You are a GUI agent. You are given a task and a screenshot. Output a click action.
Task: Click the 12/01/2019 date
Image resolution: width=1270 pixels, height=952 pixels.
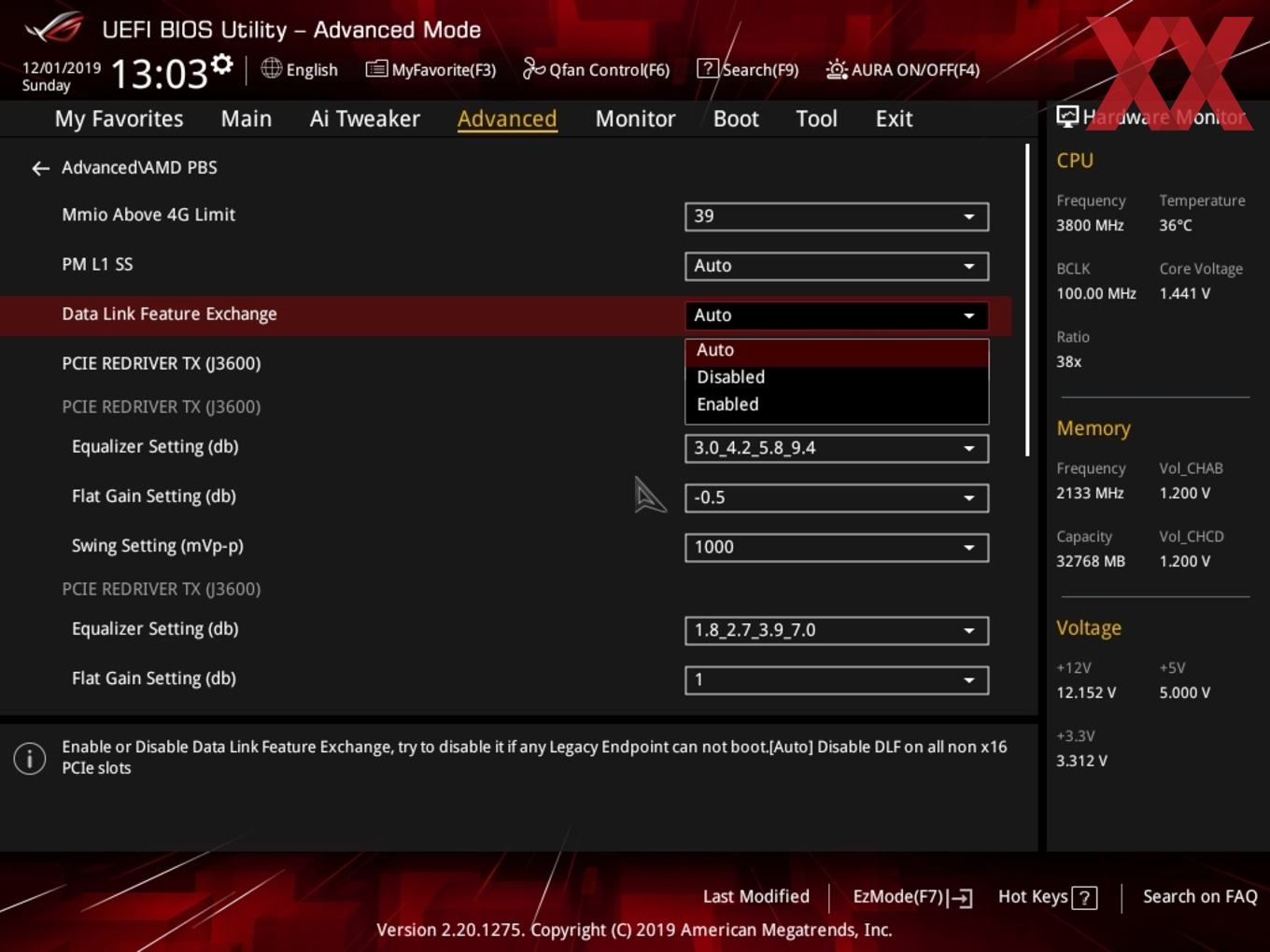pyautogui.click(x=62, y=68)
